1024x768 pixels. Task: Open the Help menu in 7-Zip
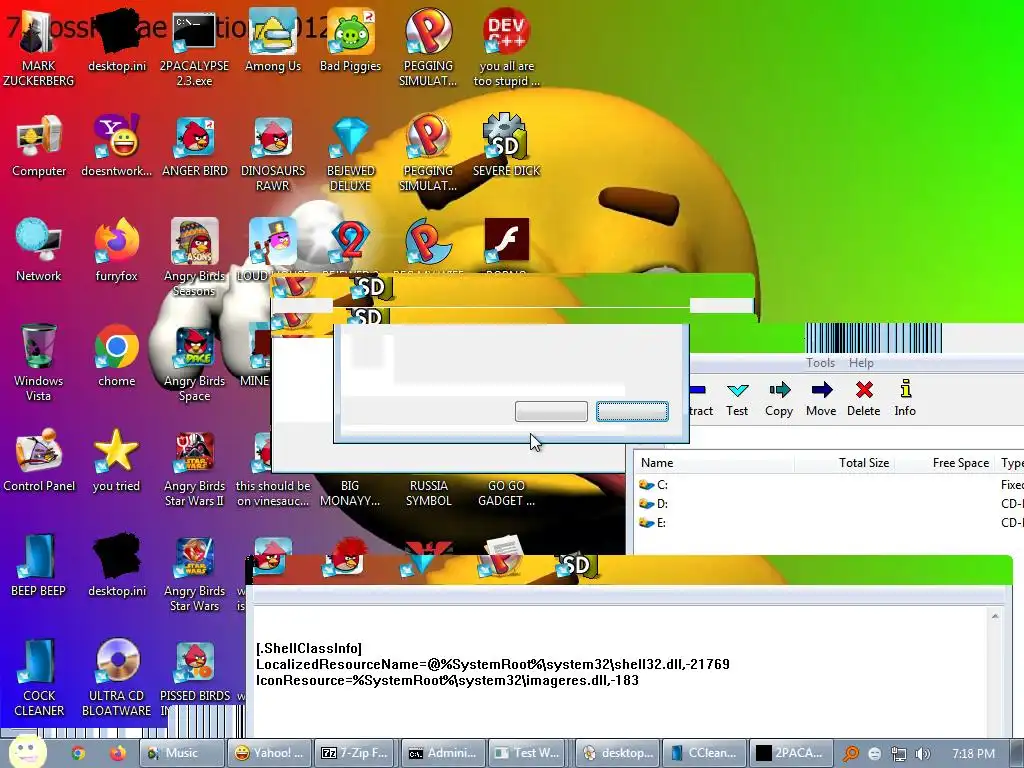tap(861, 362)
